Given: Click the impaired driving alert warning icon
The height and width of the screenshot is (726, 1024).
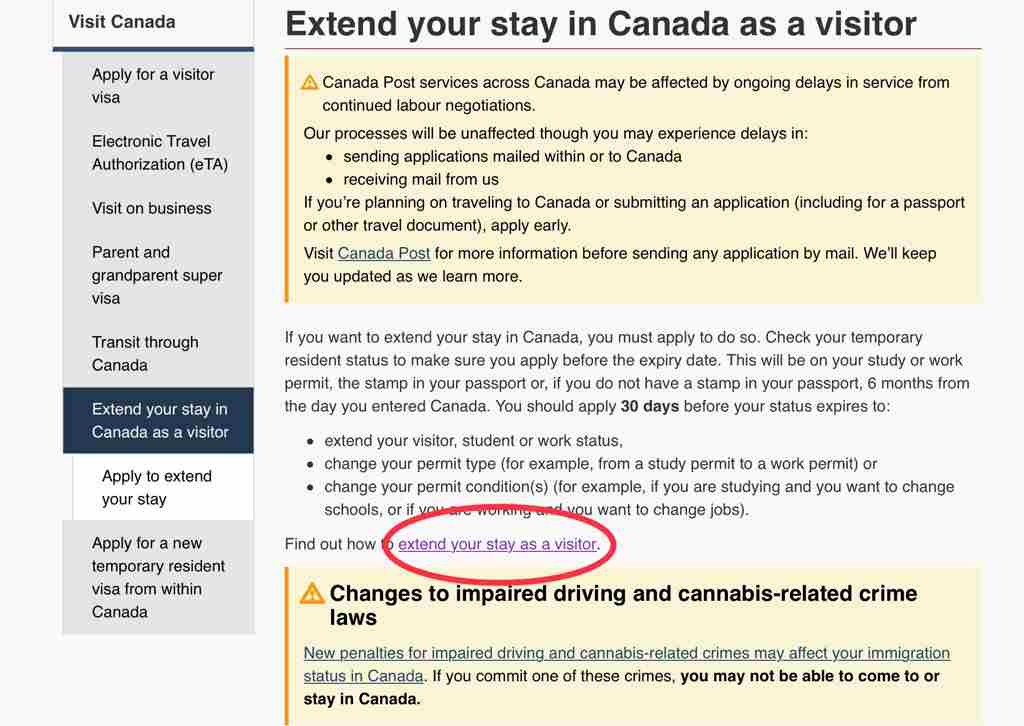Looking at the screenshot, I should tap(312, 593).
